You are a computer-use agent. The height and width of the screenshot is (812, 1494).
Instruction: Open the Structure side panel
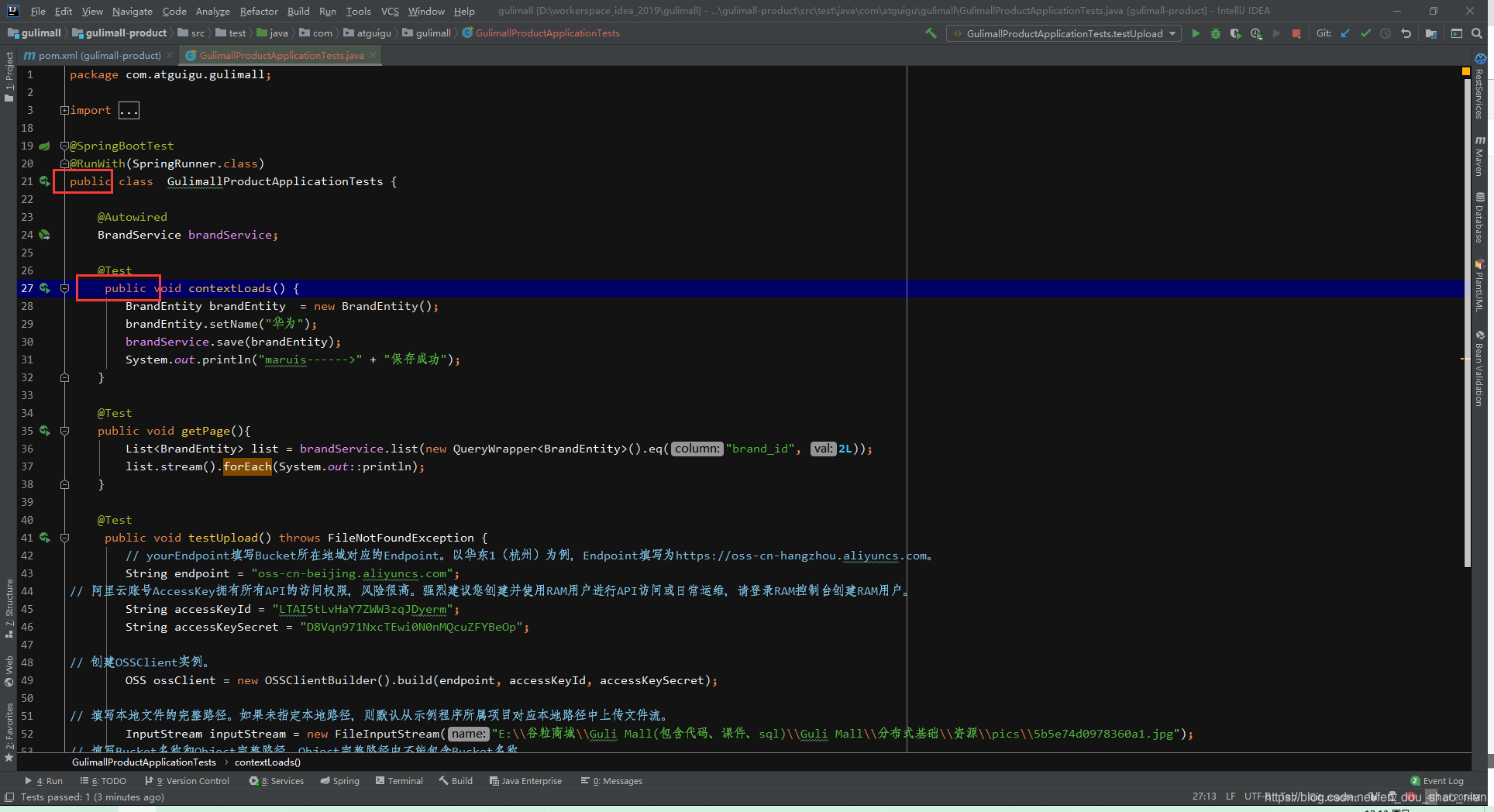click(9, 608)
